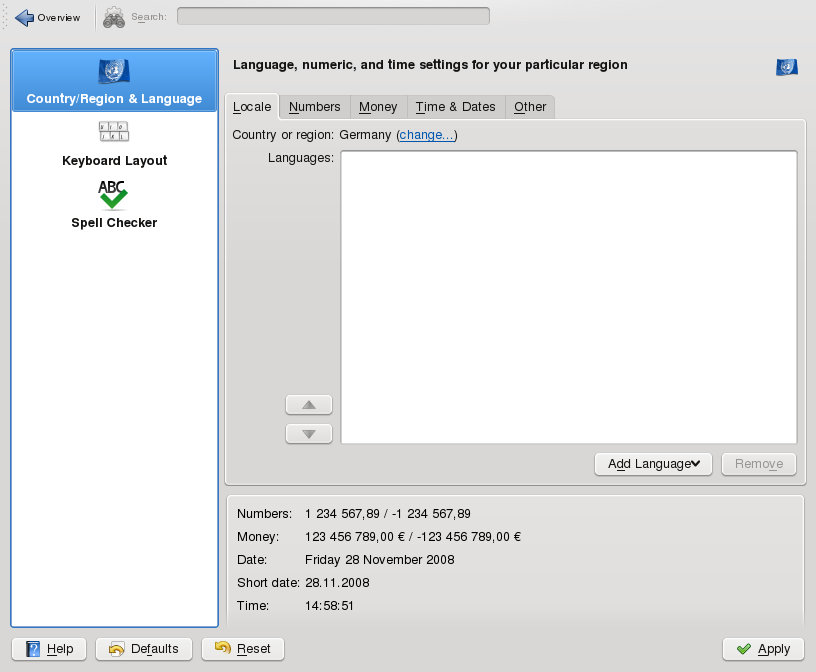
Task: Click the UN flag icon in header
Action: [786, 67]
